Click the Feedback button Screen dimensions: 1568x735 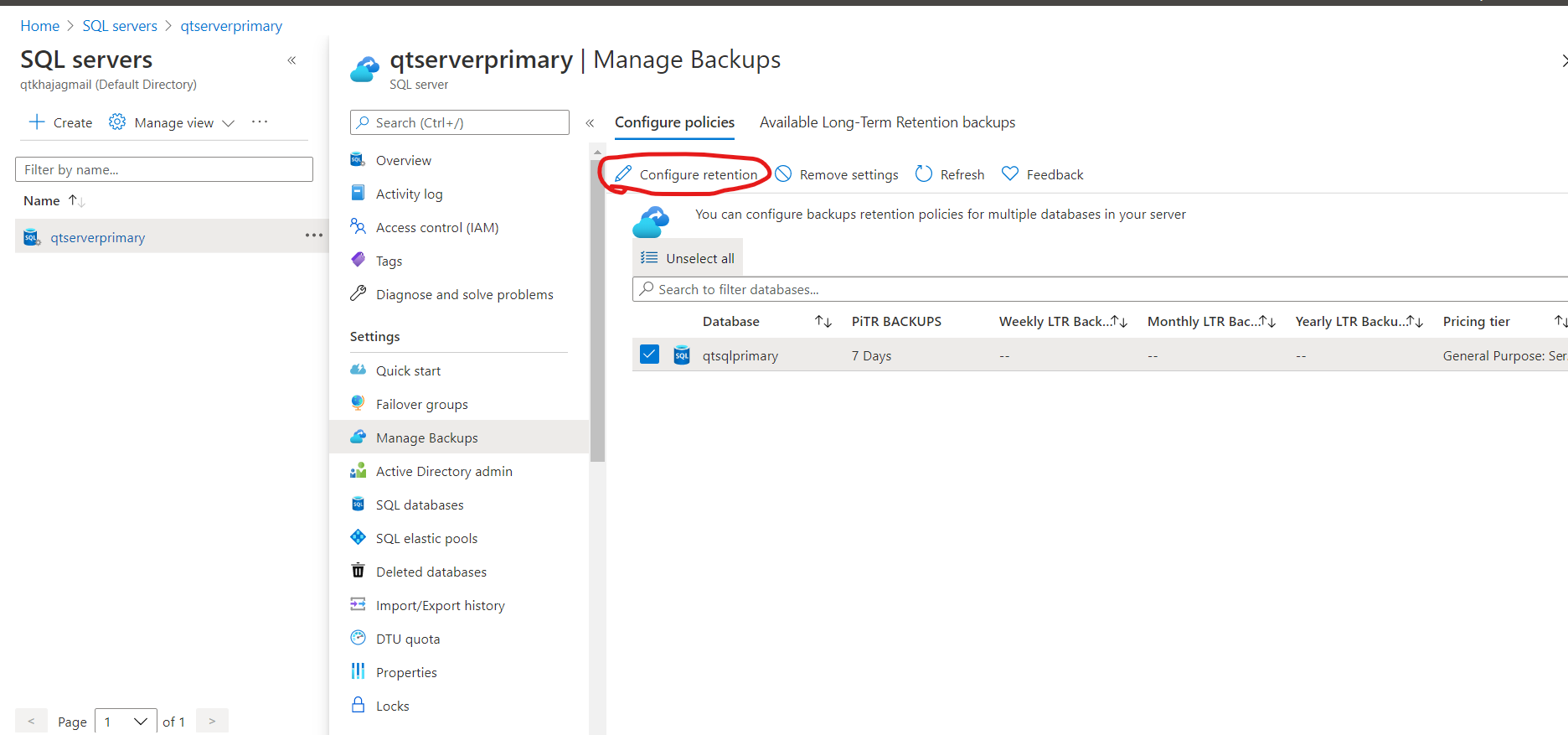tap(1042, 174)
